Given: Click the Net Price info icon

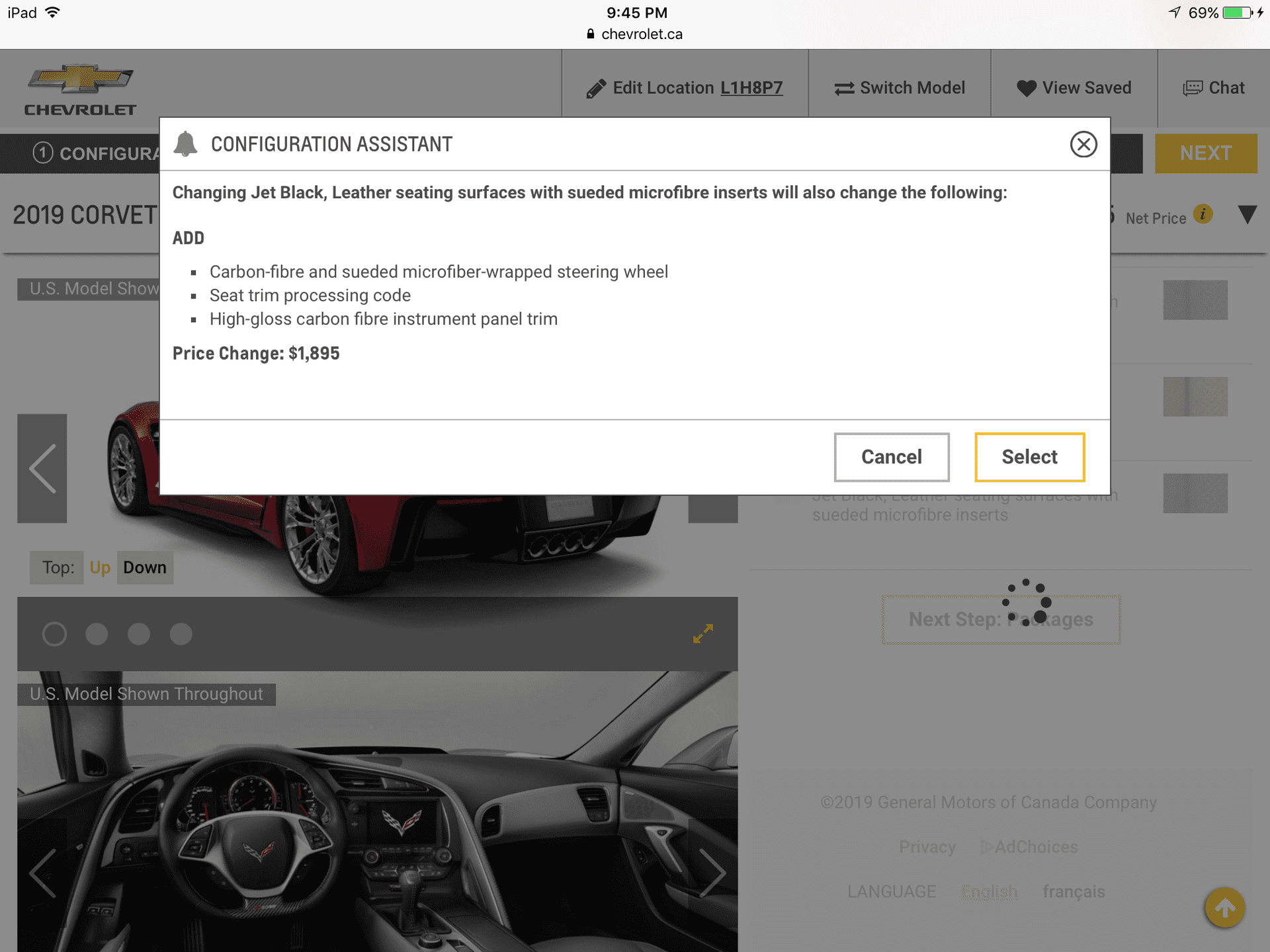Looking at the screenshot, I should pyautogui.click(x=1203, y=214).
